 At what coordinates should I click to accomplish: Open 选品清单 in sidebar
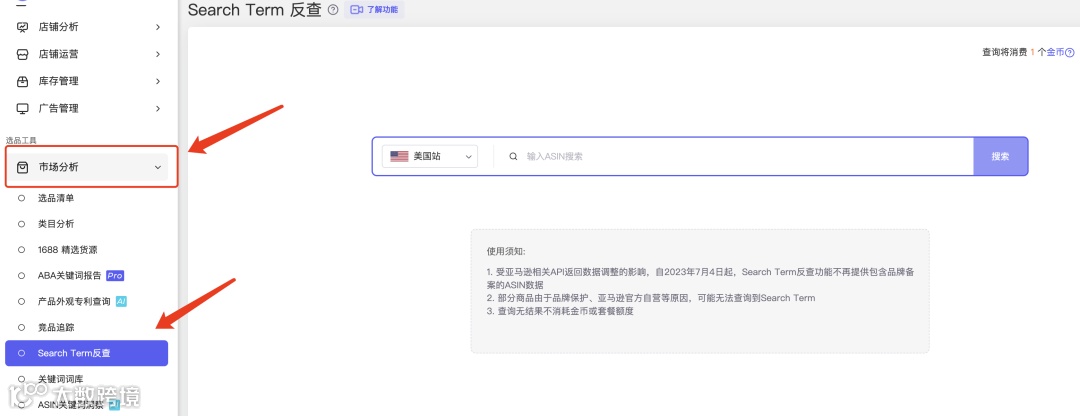(x=56, y=198)
